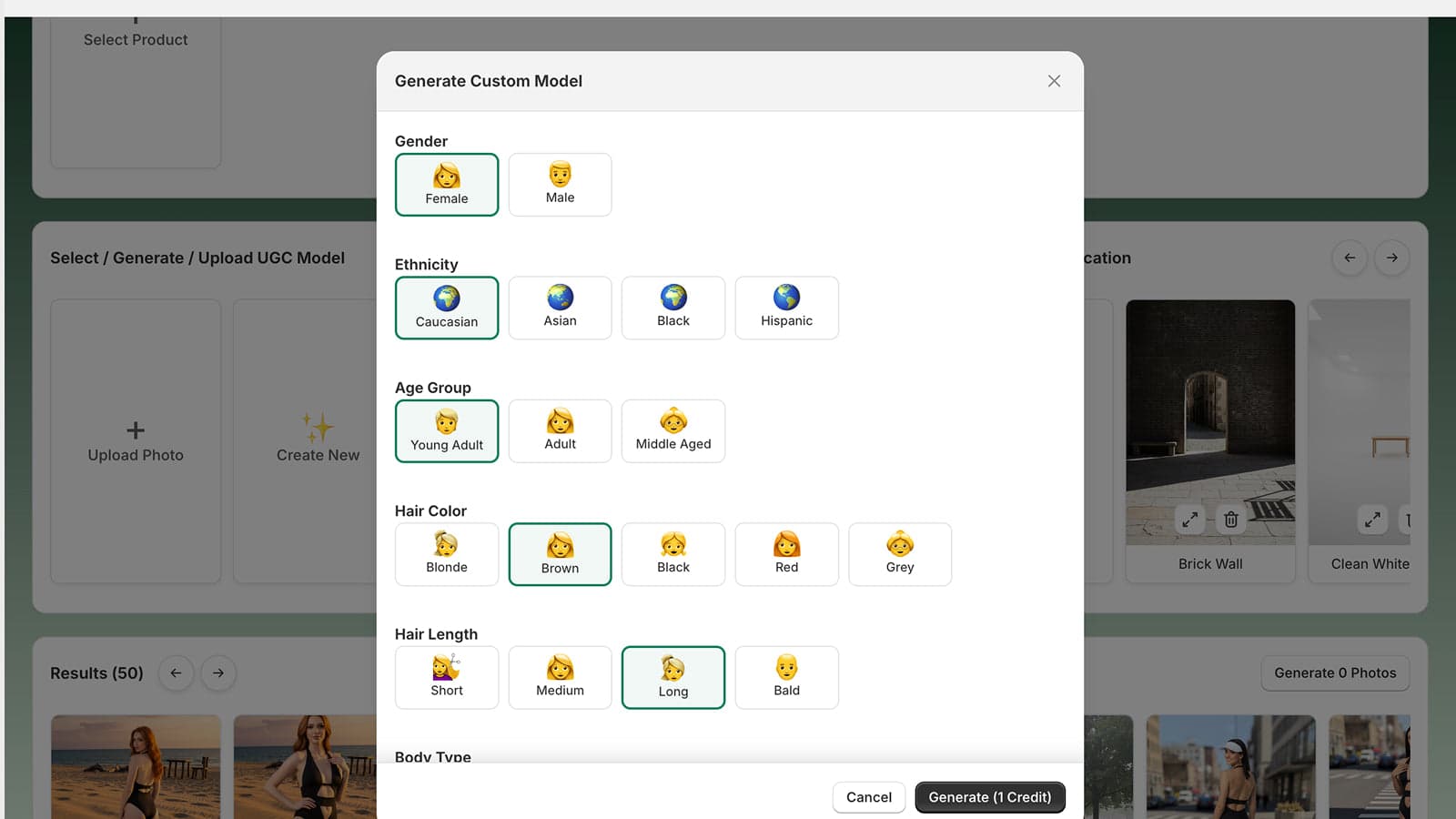Click the Generate 0 Photos button
The width and height of the screenshot is (1456, 819).
(x=1335, y=672)
